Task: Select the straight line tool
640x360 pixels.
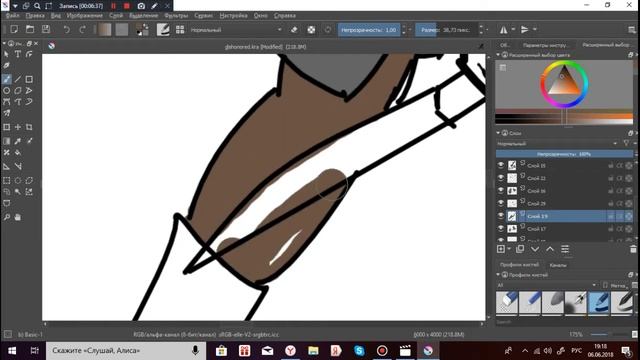Action: (18, 79)
